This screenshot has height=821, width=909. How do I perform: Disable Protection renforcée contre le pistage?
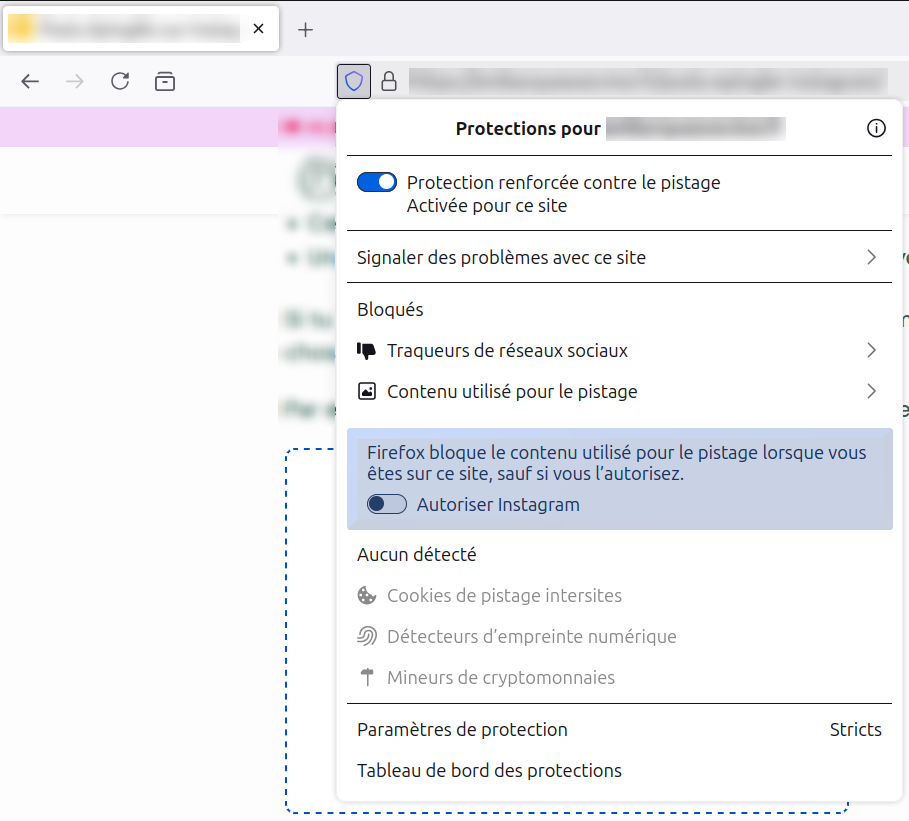point(377,181)
